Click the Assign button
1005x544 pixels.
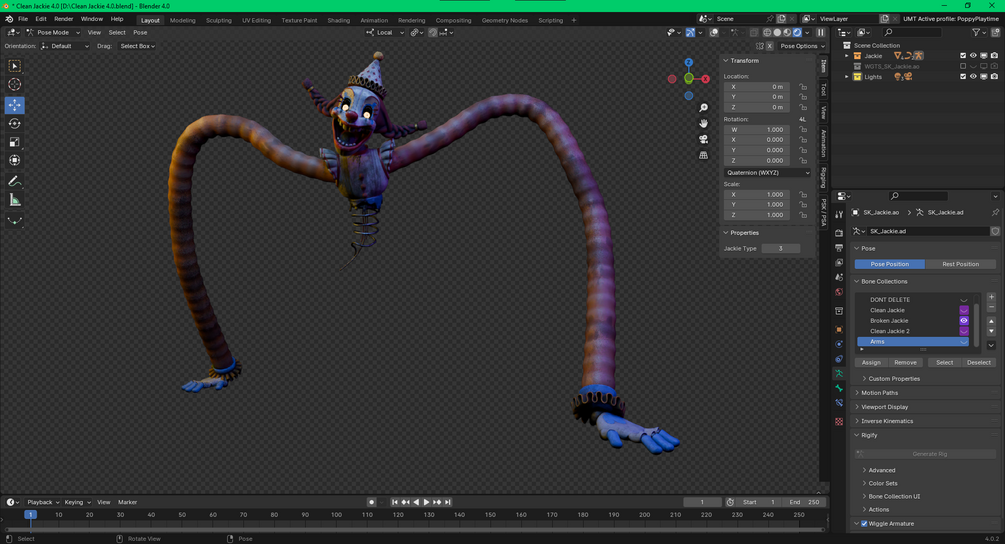(871, 363)
